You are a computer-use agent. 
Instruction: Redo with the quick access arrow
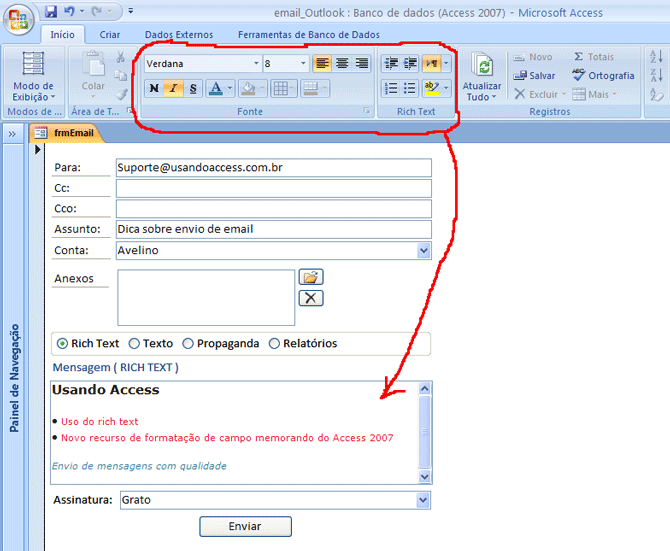click(x=97, y=12)
